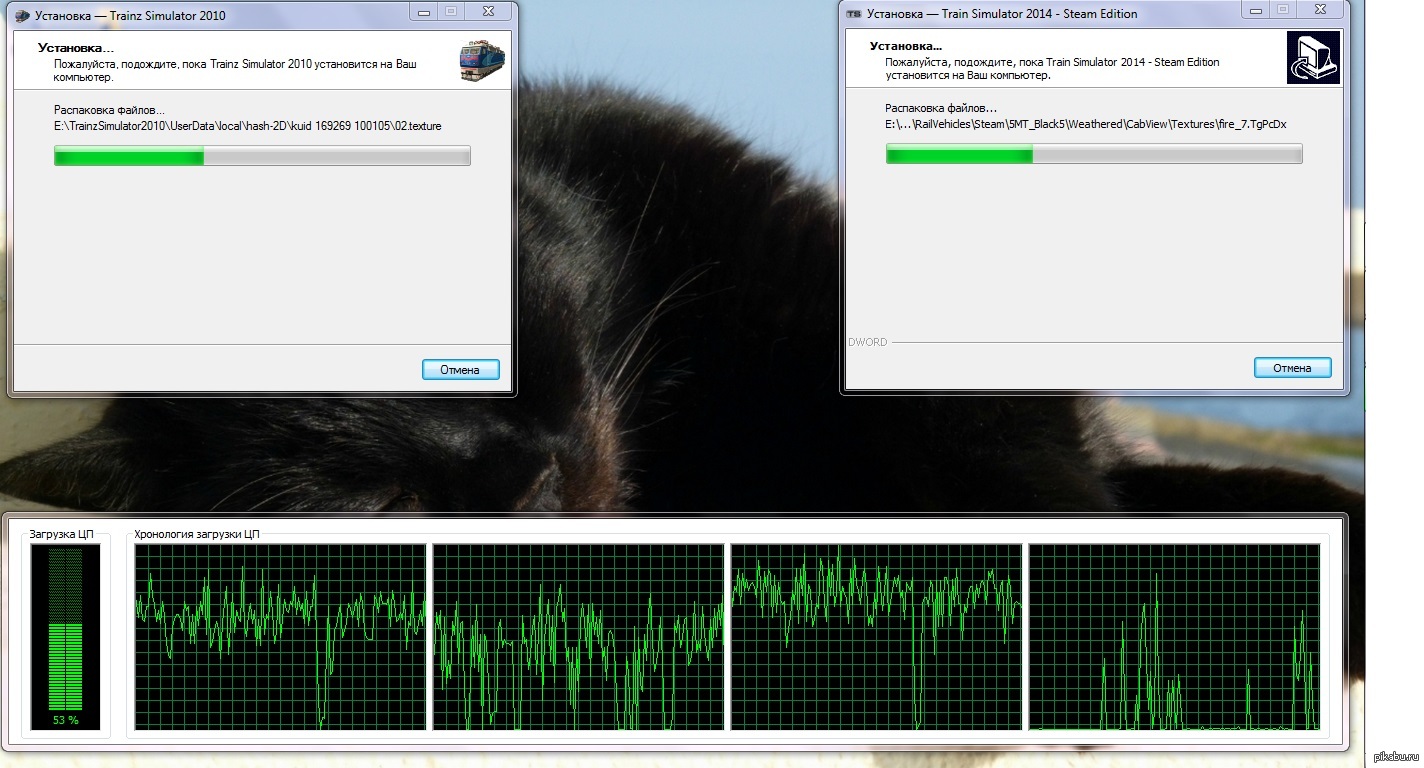Click the 'Установка...' heading in Trainz Simulator 2010 installer
The image size is (1424, 768).
point(76,48)
